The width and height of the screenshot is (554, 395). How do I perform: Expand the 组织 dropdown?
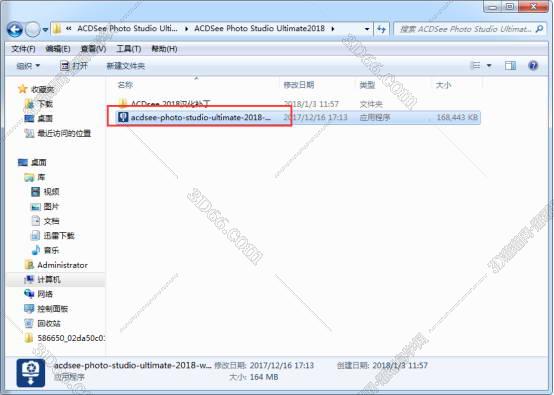tap(28, 66)
